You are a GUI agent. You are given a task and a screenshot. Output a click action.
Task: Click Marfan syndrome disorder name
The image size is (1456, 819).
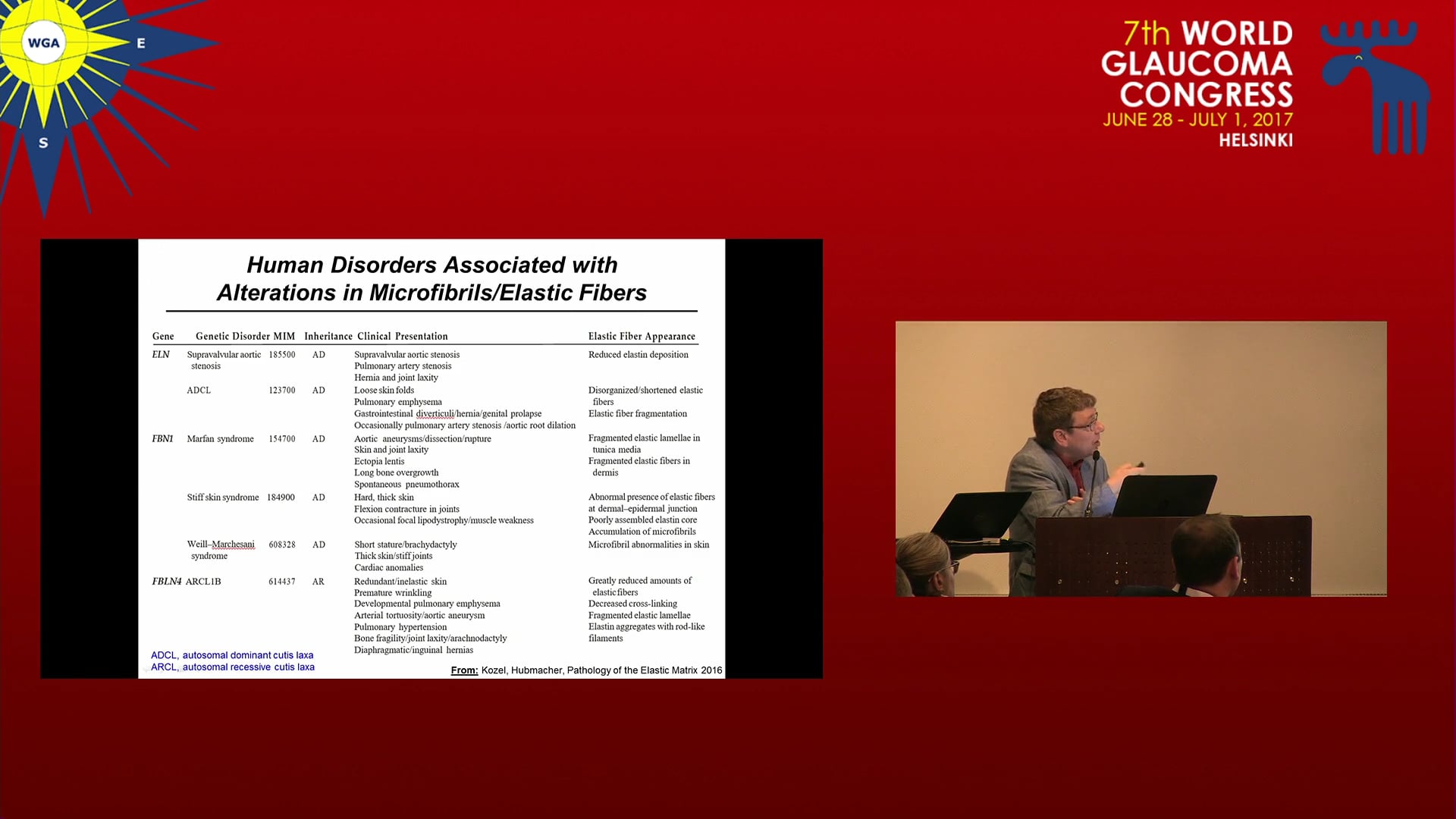point(220,439)
